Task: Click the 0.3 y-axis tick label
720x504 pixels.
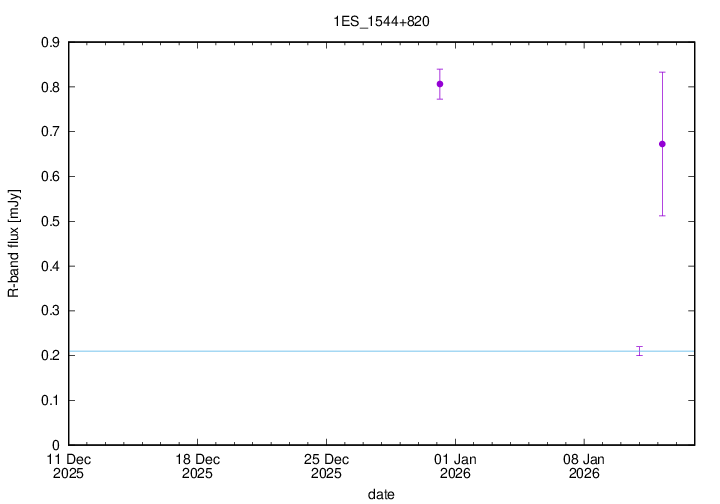Action: [49, 311]
